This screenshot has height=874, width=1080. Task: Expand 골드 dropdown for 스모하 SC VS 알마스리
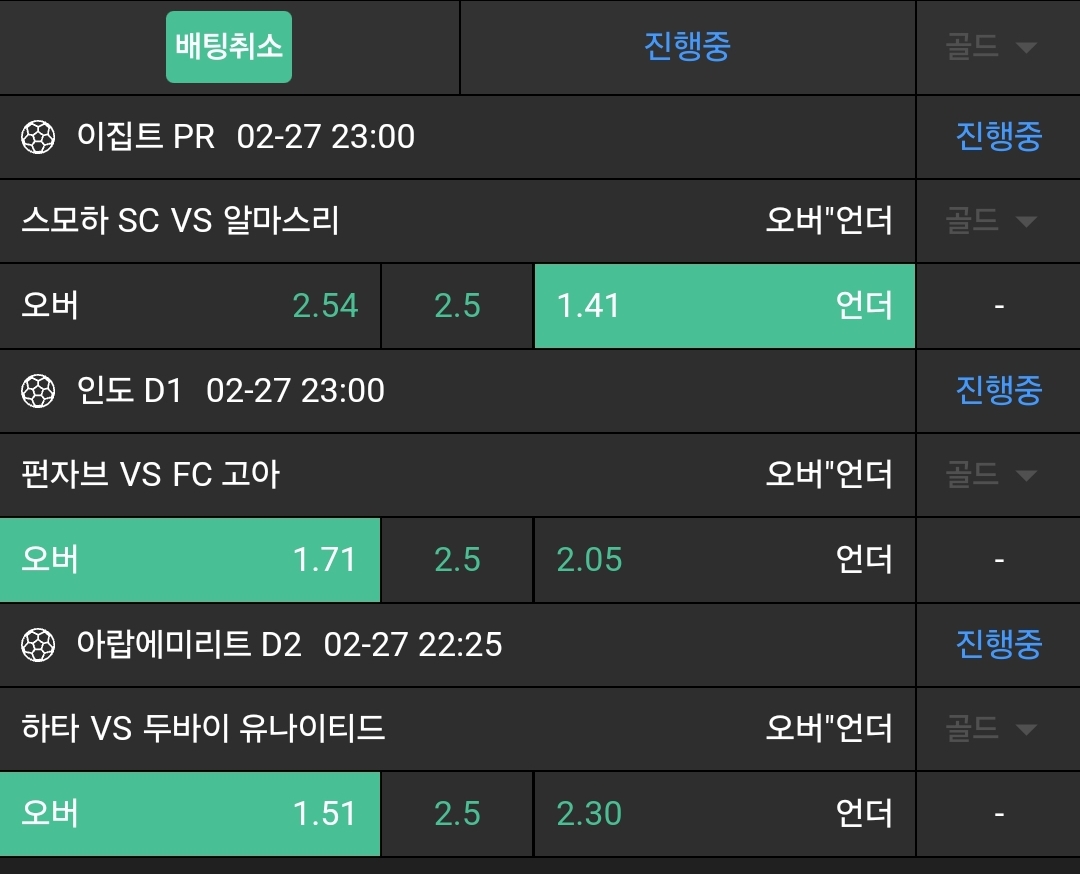tap(989, 221)
